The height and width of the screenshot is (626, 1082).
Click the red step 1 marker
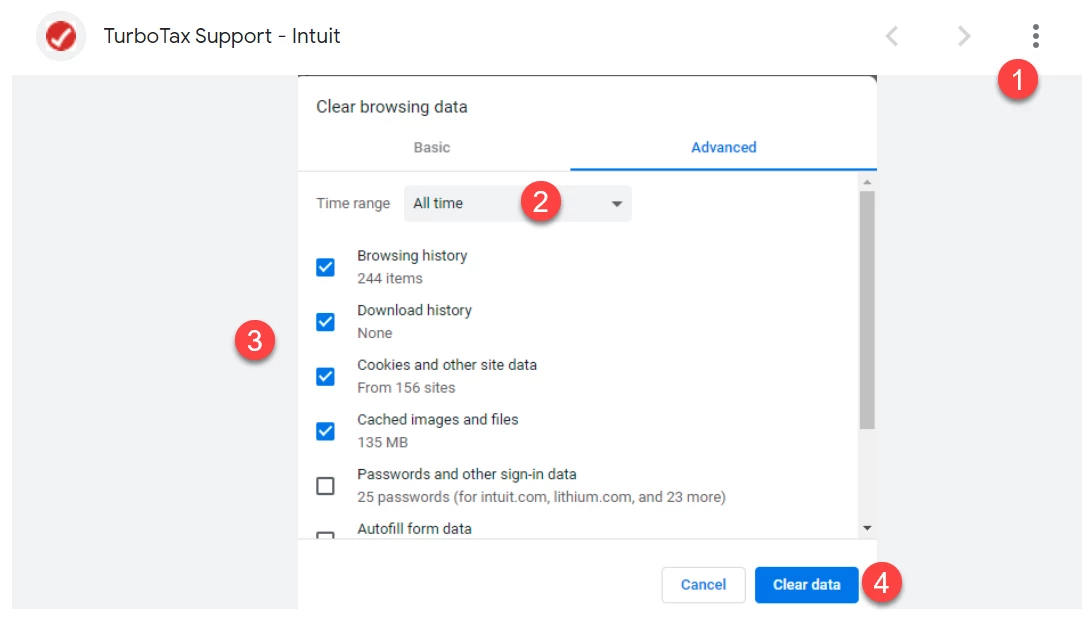click(x=1017, y=79)
